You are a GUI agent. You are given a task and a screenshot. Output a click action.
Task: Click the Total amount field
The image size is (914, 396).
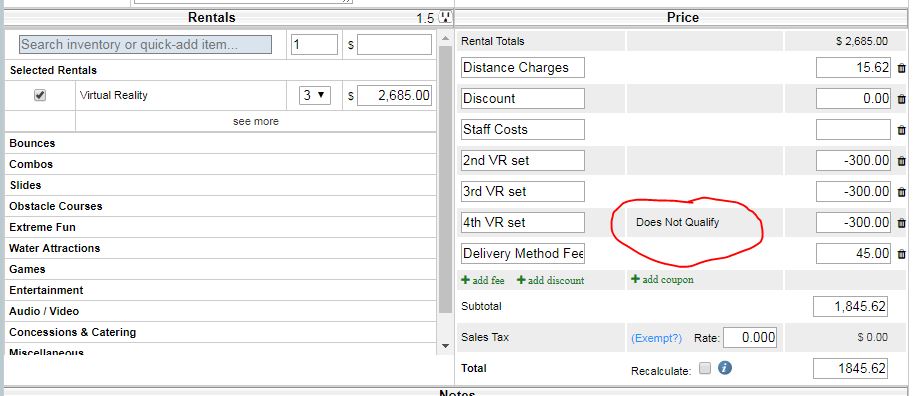click(850, 368)
